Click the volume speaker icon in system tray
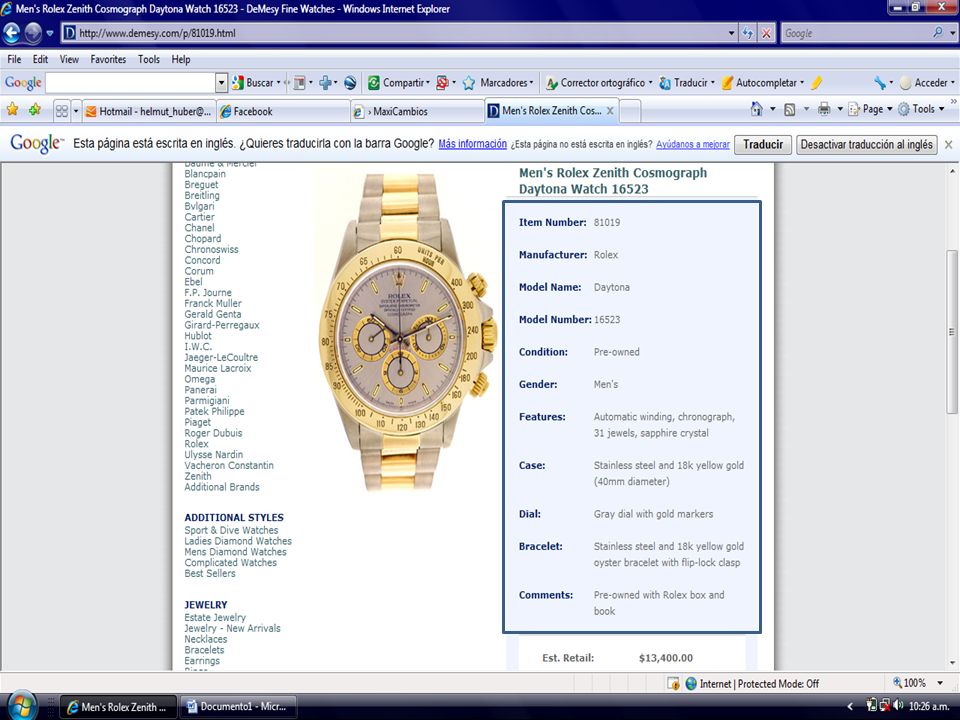 coord(898,706)
